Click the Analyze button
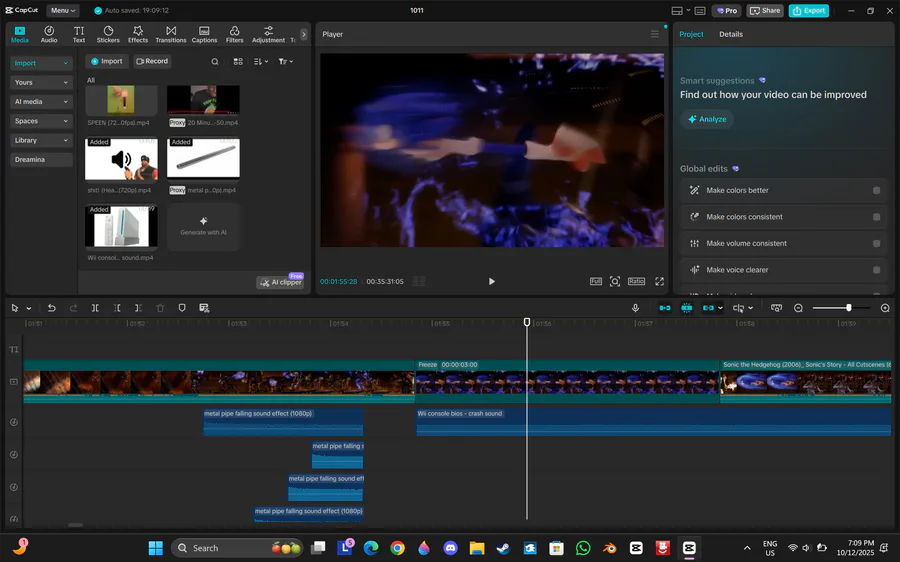 click(x=707, y=119)
